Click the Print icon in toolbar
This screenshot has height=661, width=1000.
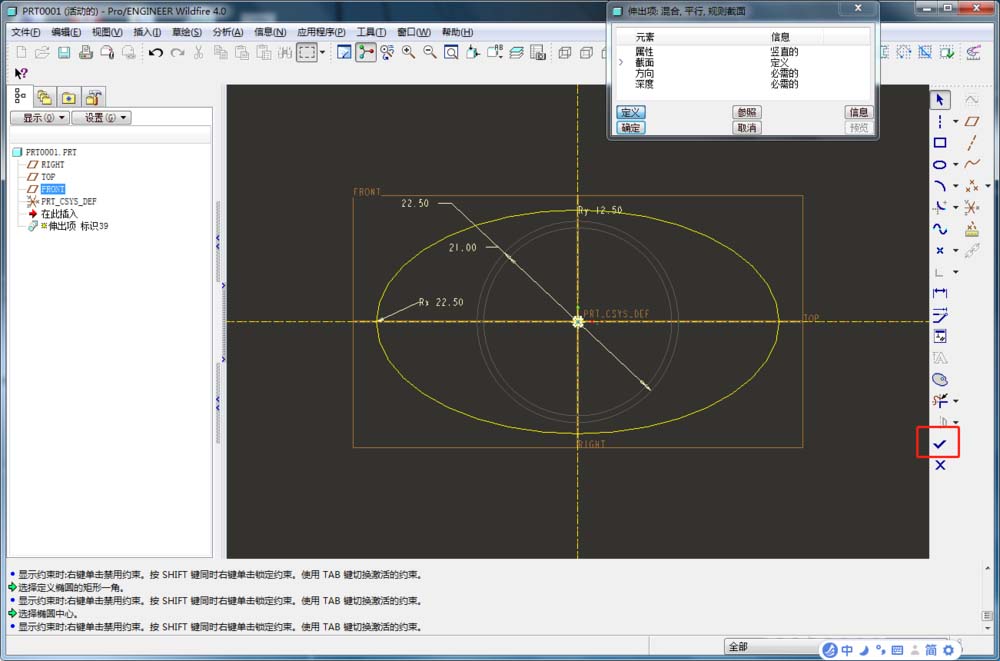tap(85, 52)
